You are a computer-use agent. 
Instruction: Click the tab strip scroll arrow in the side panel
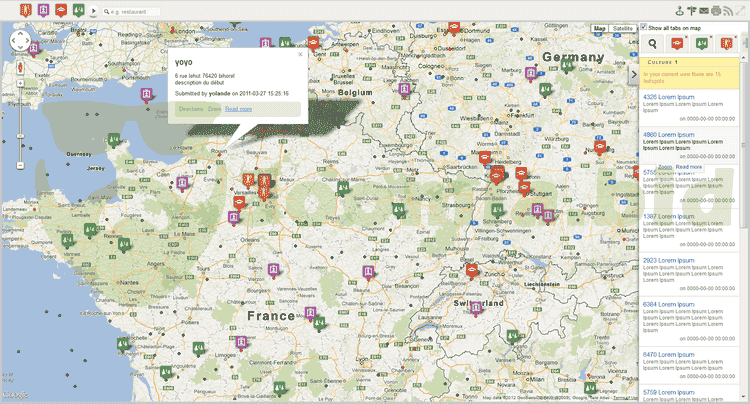point(743,44)
